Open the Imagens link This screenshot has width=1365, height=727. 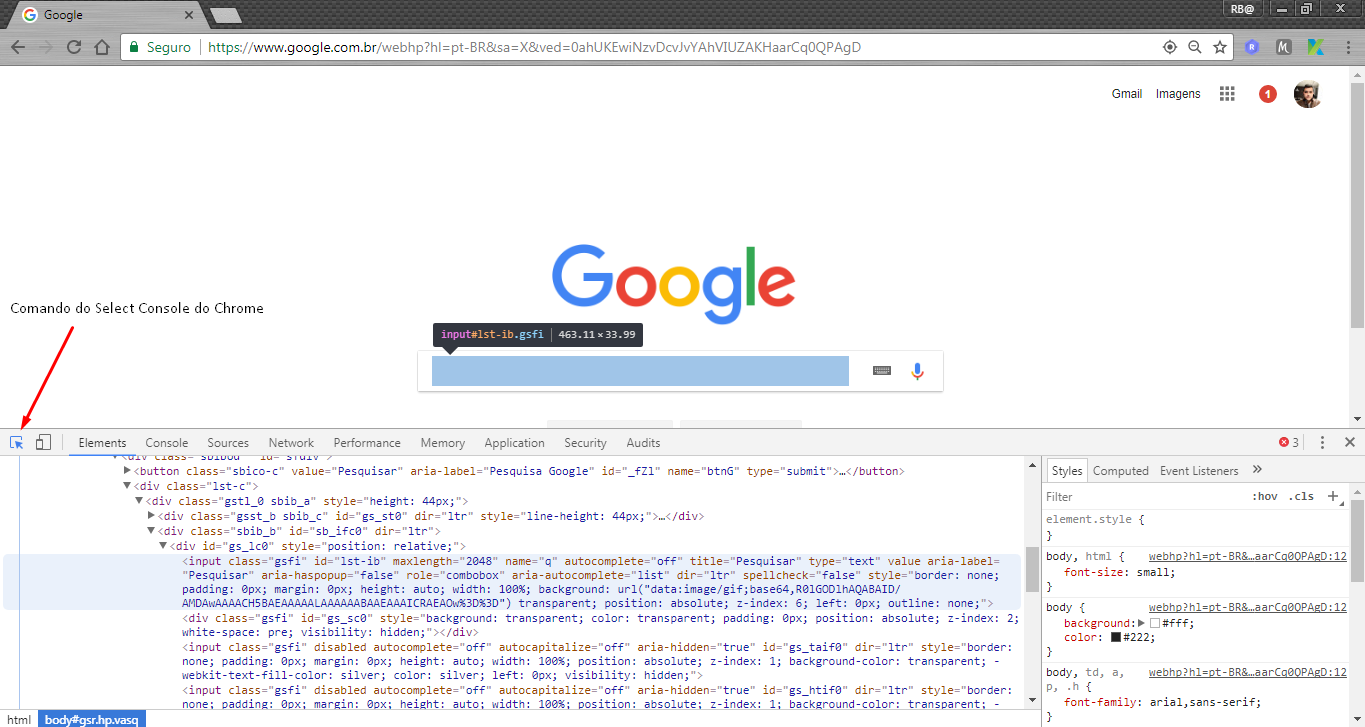pos(1178,94)
